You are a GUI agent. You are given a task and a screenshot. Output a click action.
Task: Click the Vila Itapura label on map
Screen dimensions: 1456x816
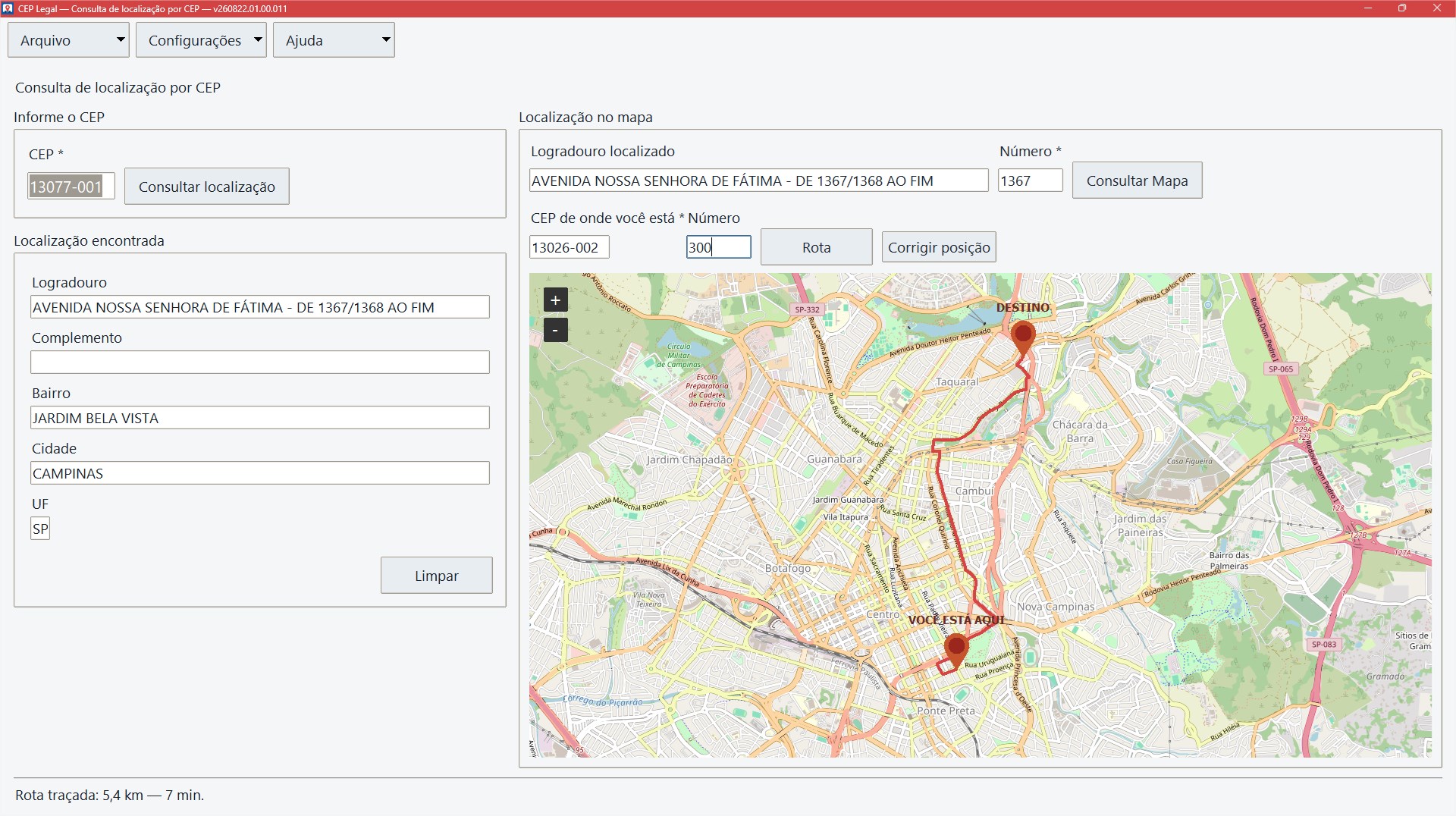846,517
